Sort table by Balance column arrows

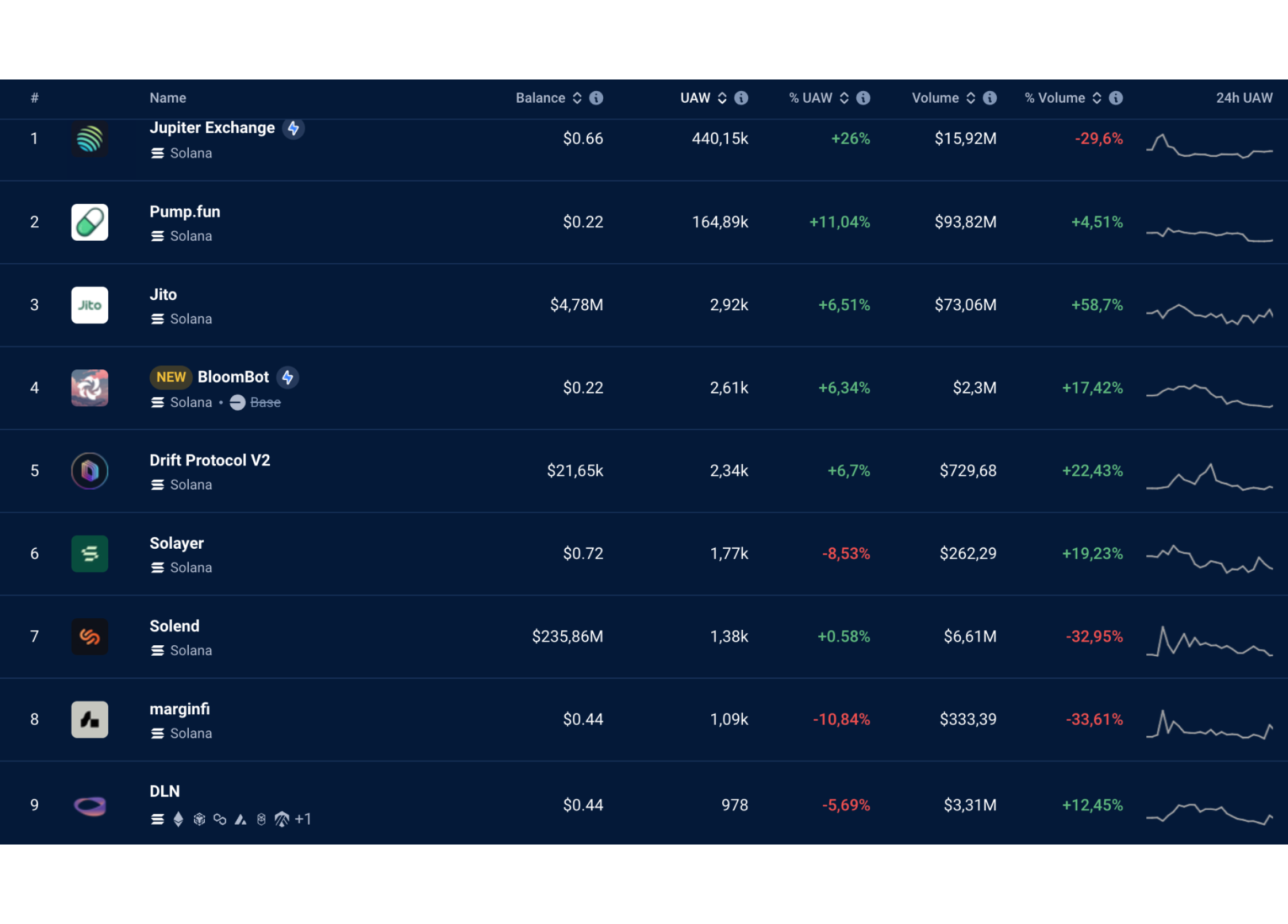click(577, 98)
